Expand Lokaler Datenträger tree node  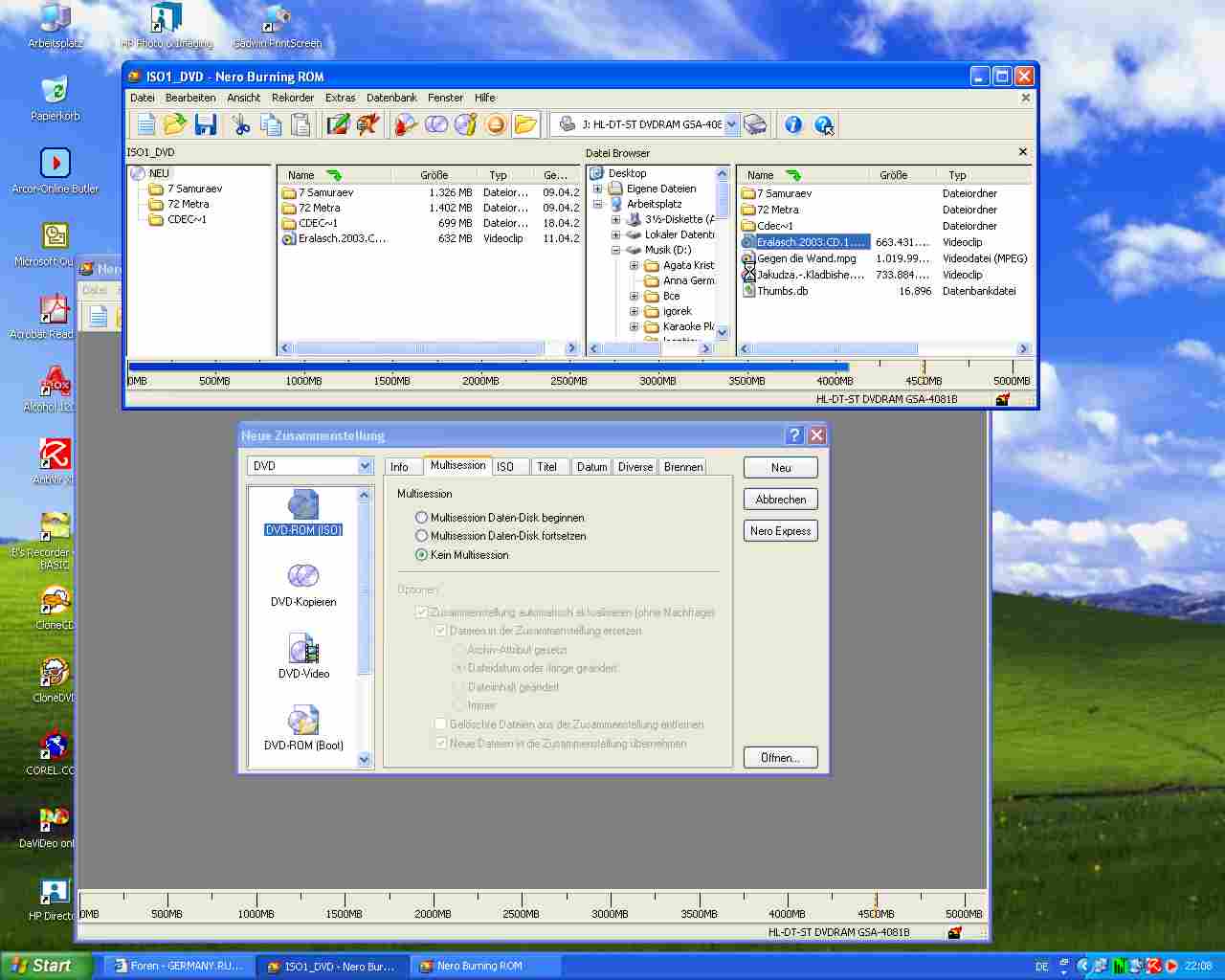coord(615,234)
